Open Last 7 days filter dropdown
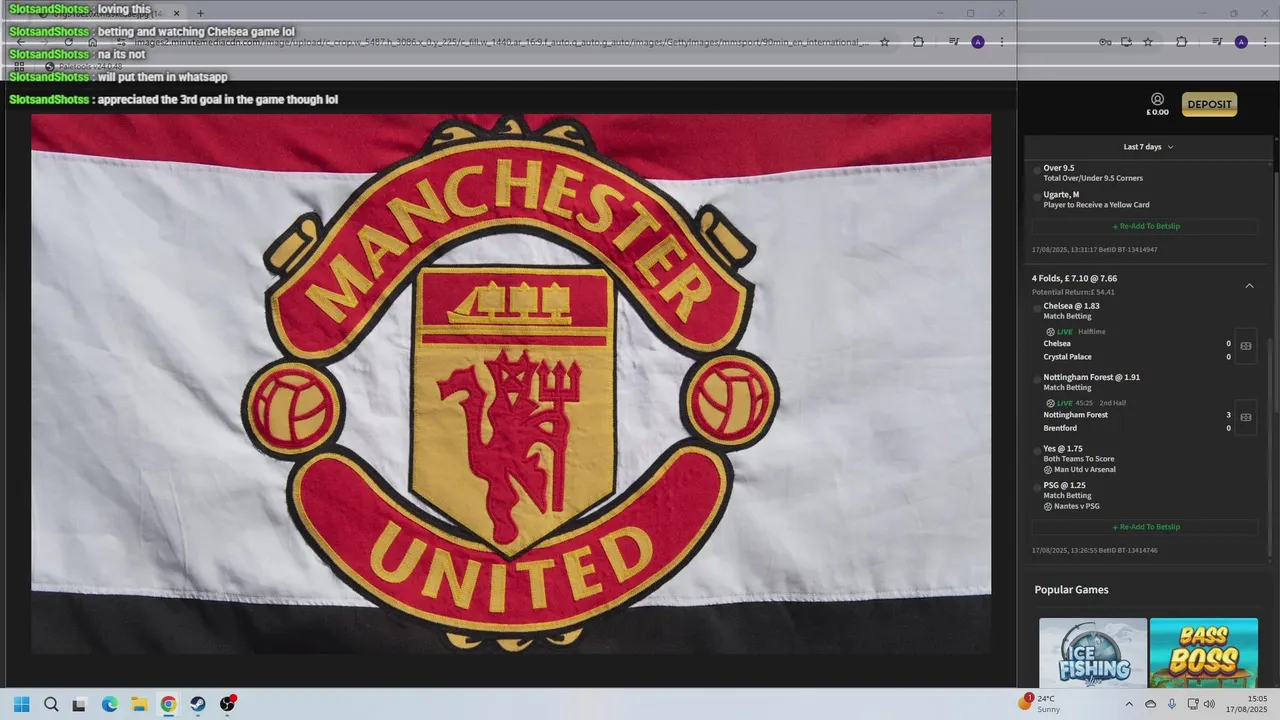Viewport: 1280px width, 720px height. point(1148,147)
